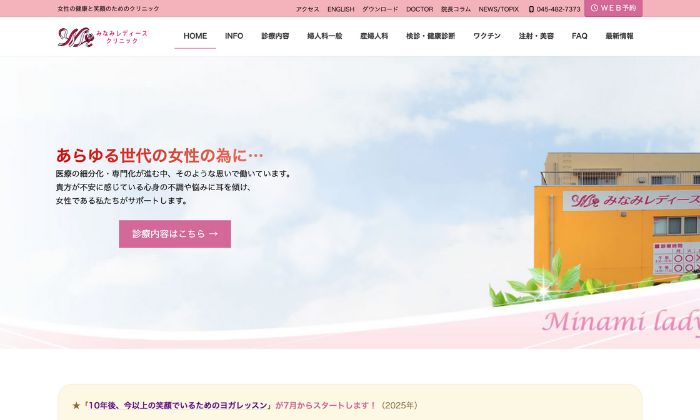Click the clock icon in WEB予約 button
Screen dimensions: 700x420
594,8
